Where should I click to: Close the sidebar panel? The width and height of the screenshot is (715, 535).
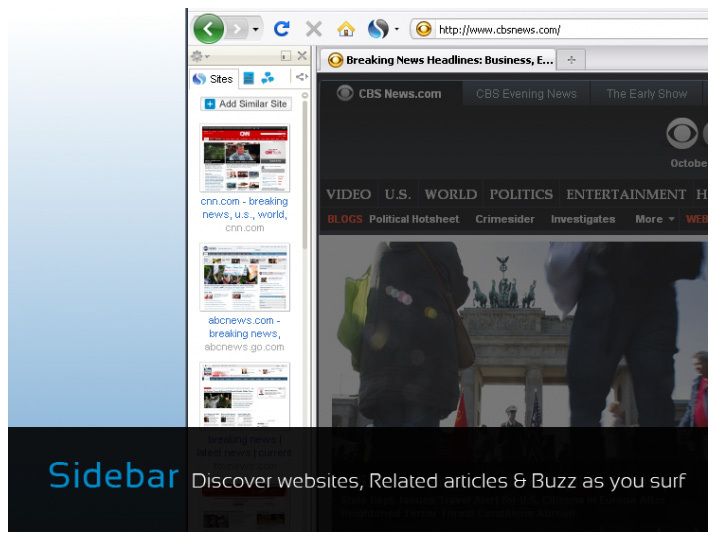point(301,56)
